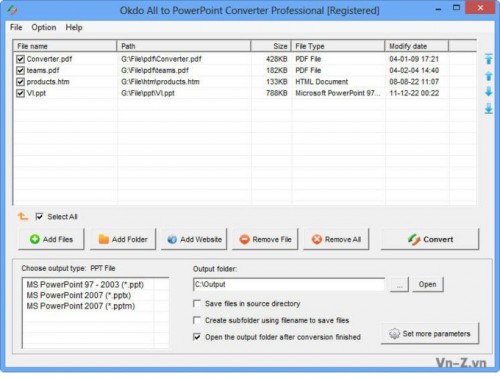Sort by Path column header
Image resolution: width=500 pixels, height=379 pixels.
coord(184,46)
